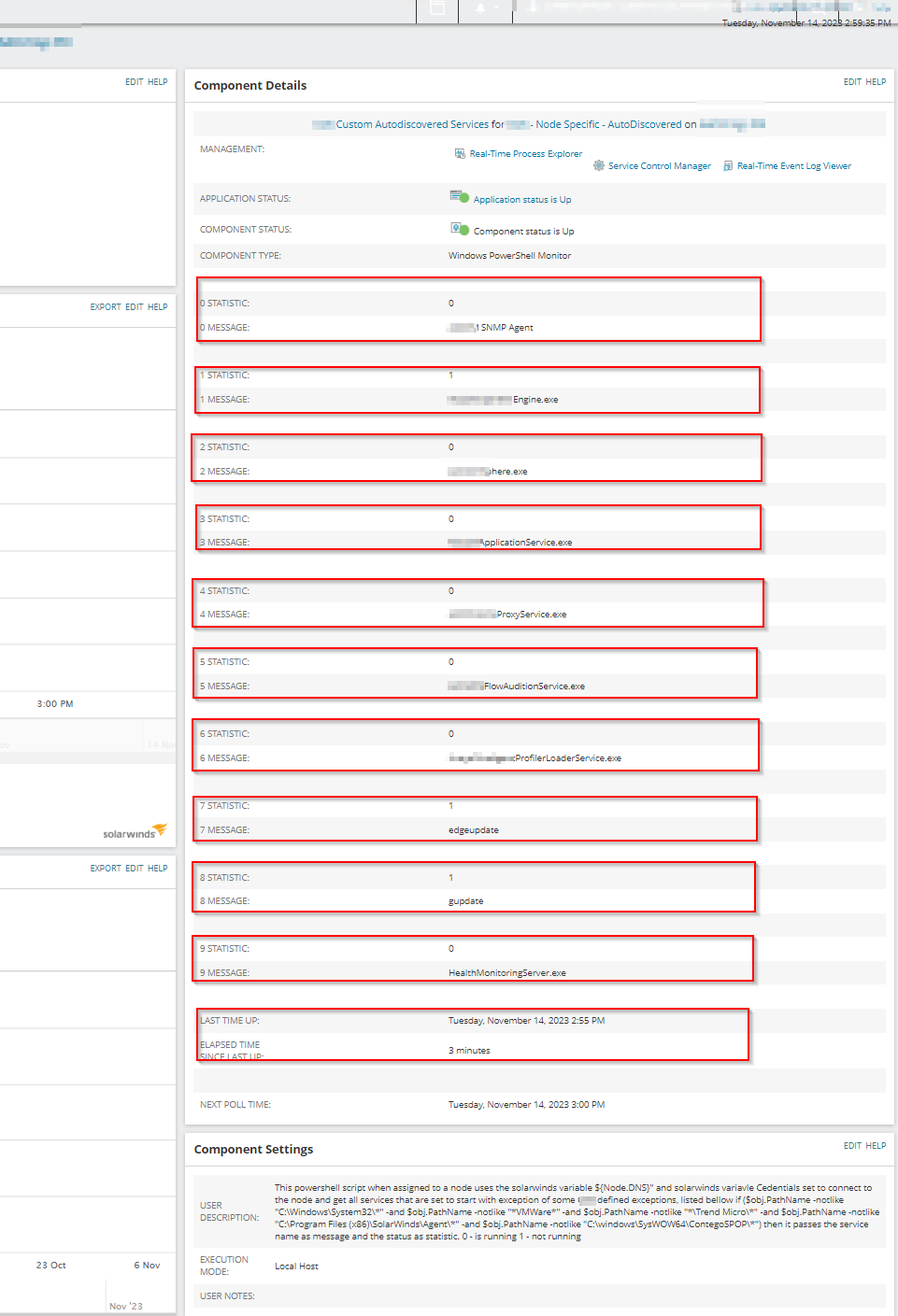Click the 'Component Details' panel title
Screen dimensions: 898x1316
click(x=250, y=85)
